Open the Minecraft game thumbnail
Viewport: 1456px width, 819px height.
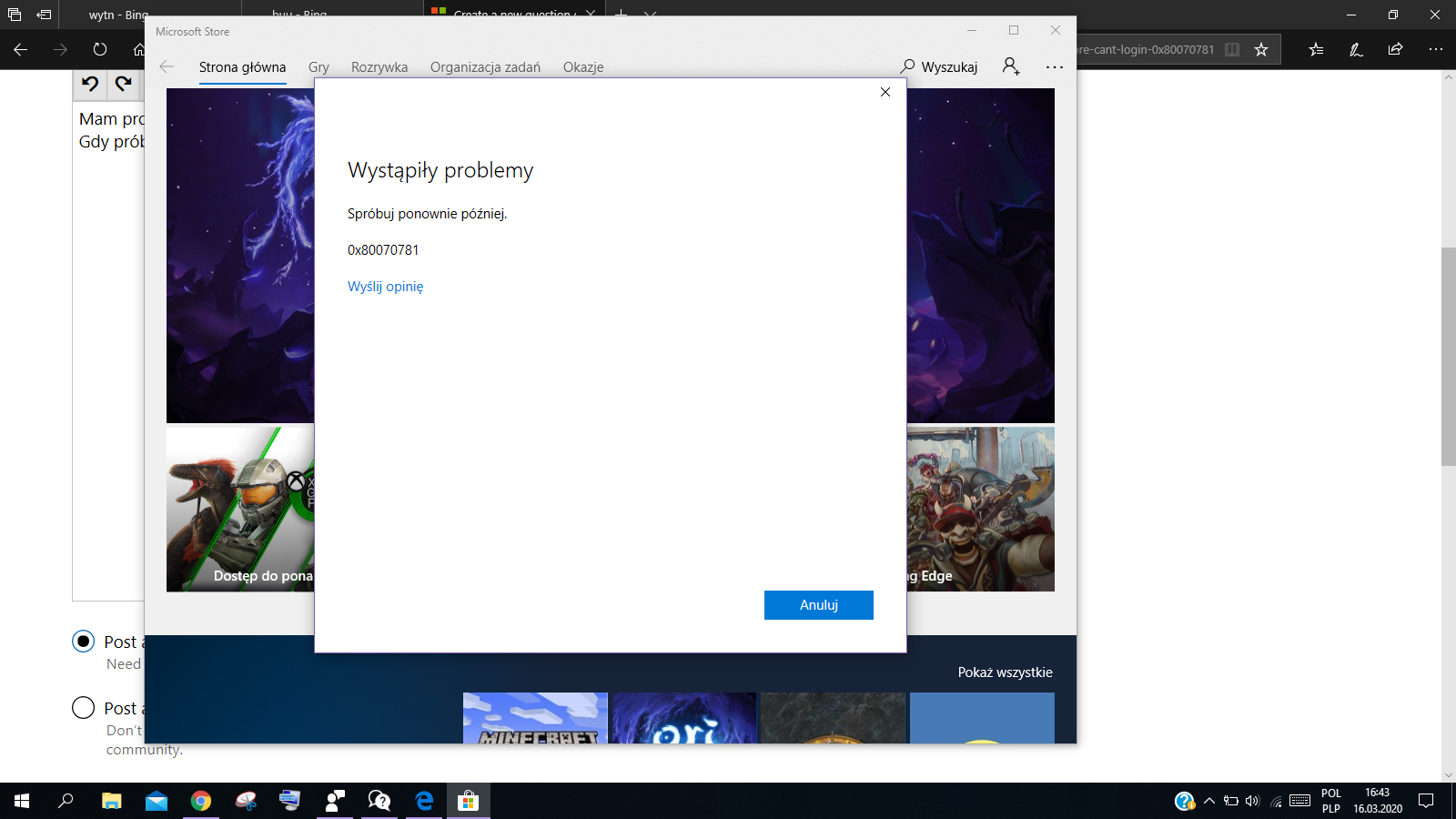coord(535,718)
